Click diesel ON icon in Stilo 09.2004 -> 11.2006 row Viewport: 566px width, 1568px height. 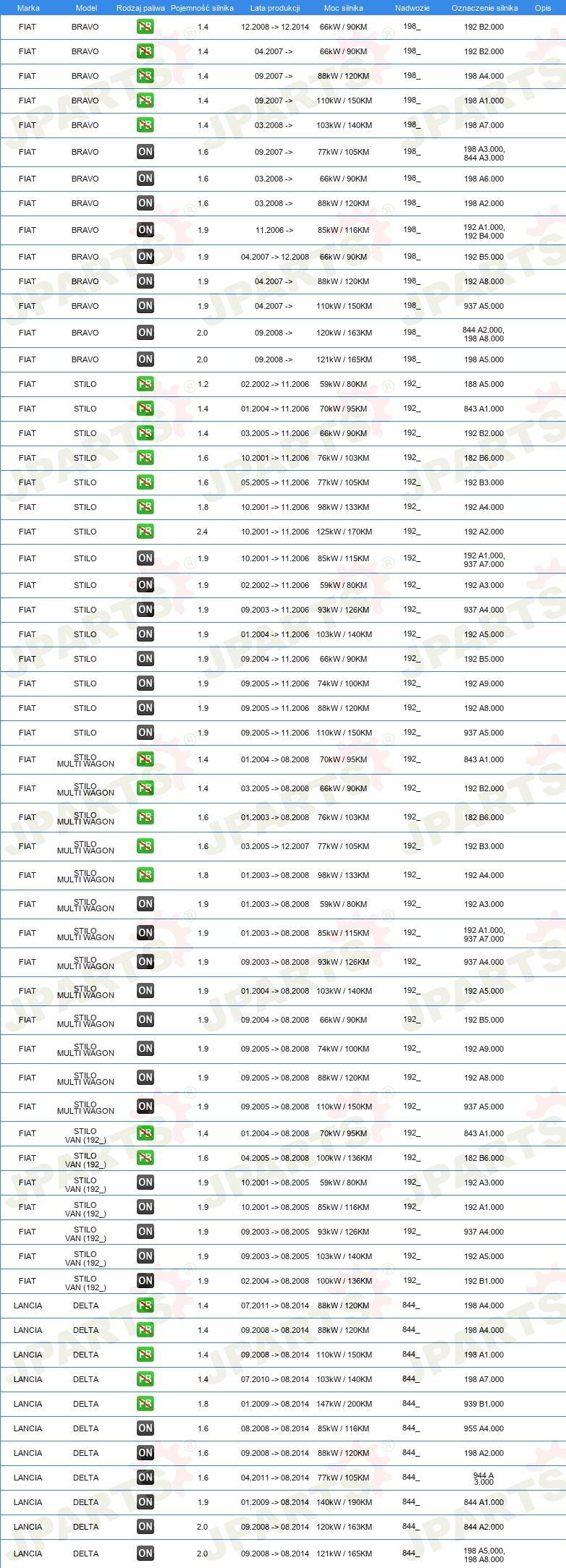coord(145,659)
